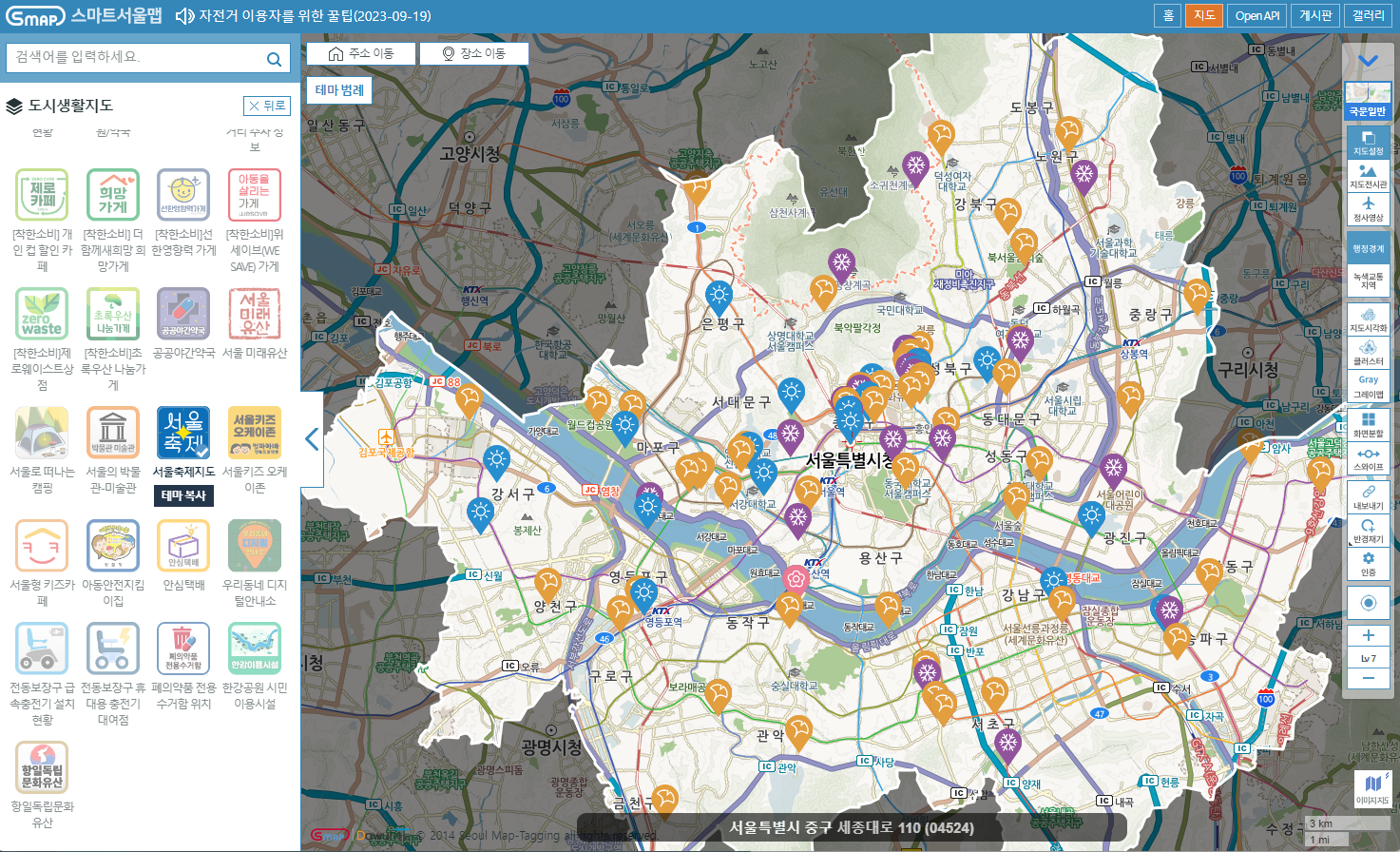Open the 서울의 박물관-미술관 theme

(x=113, y=433)
